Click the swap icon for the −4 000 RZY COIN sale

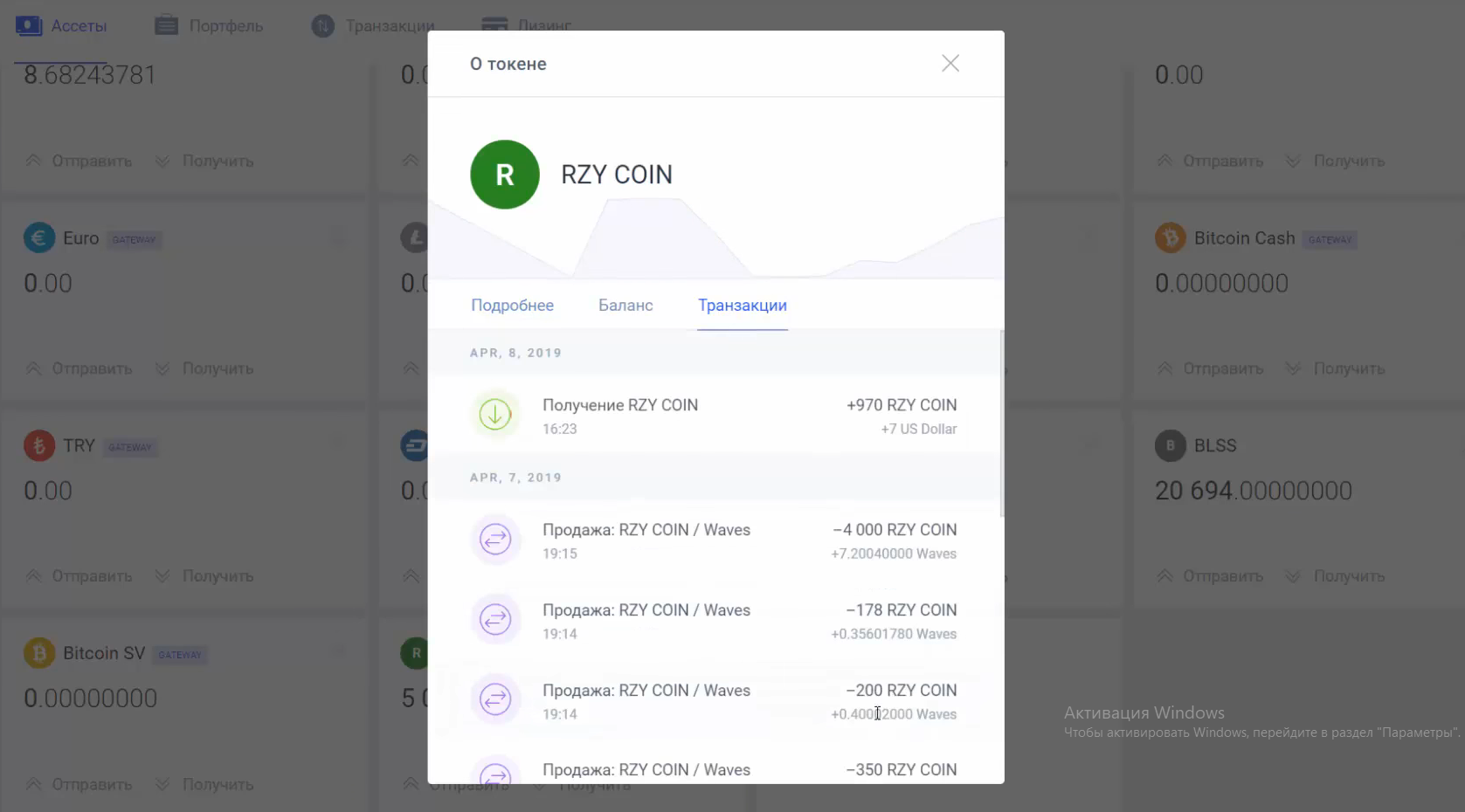[x=495, y=540]
